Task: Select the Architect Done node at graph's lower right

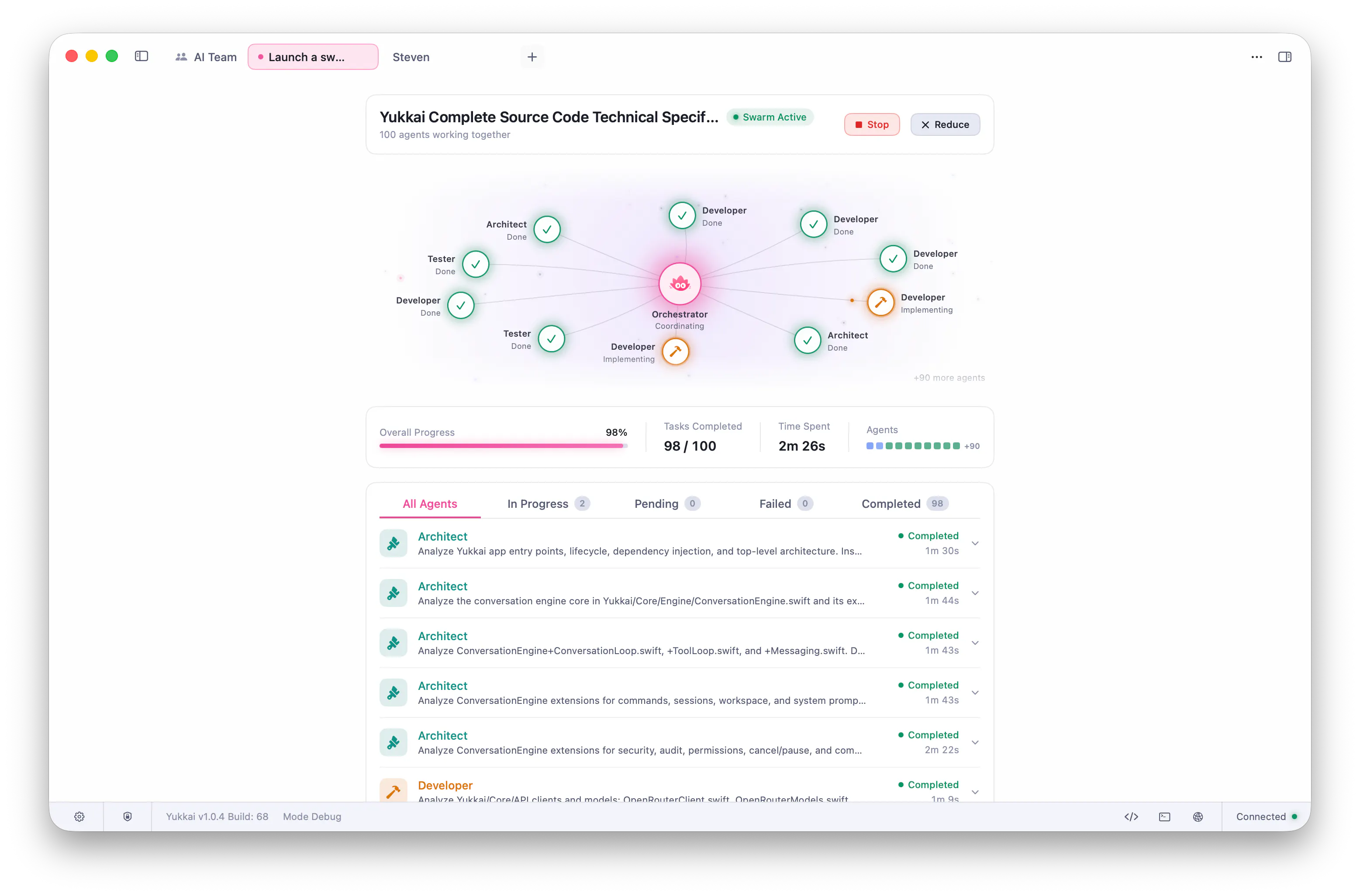Action: click(x=808, y=341)
